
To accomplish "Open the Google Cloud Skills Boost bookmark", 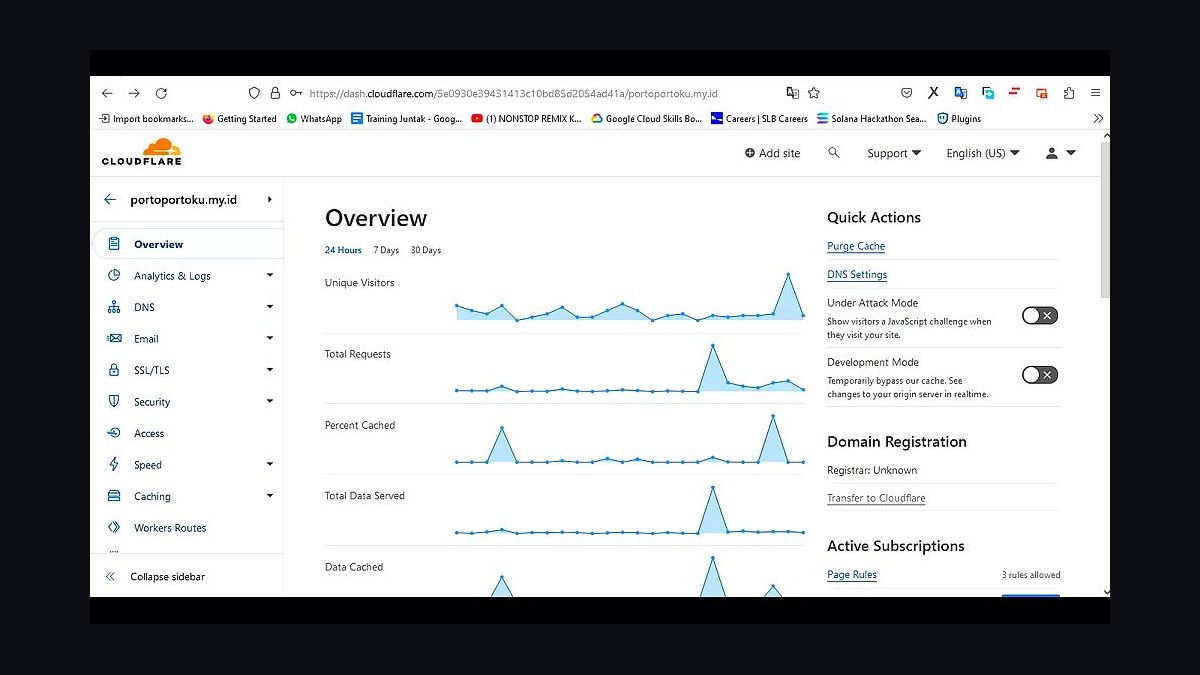I will pyautogui.click(x=646, y=118).
